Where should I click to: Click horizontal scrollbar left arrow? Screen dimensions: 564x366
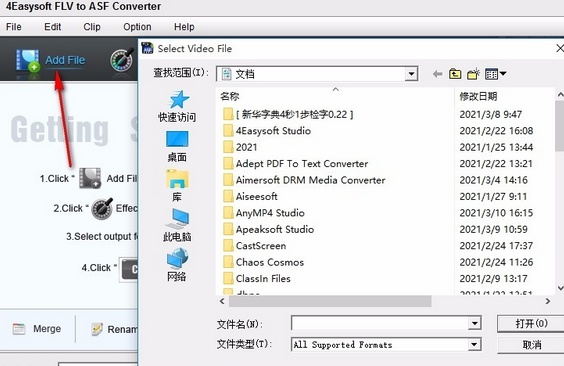(222, 301)
